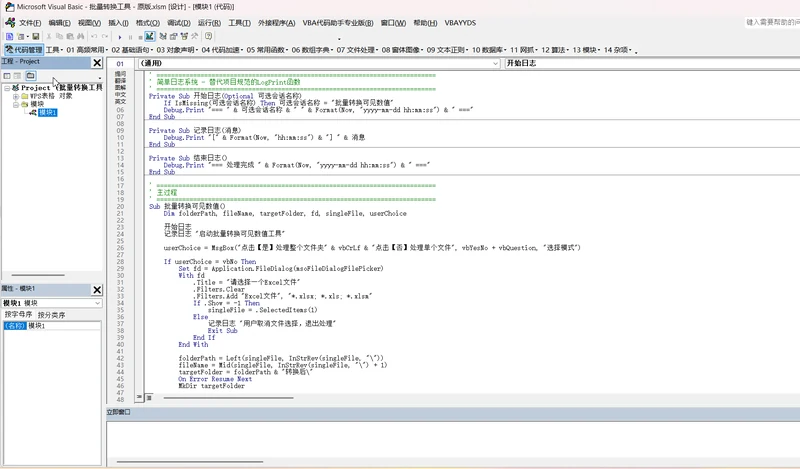800x469 pixels.
Task: Open the Object Browser toolbar icon
Action: point(184,36)
